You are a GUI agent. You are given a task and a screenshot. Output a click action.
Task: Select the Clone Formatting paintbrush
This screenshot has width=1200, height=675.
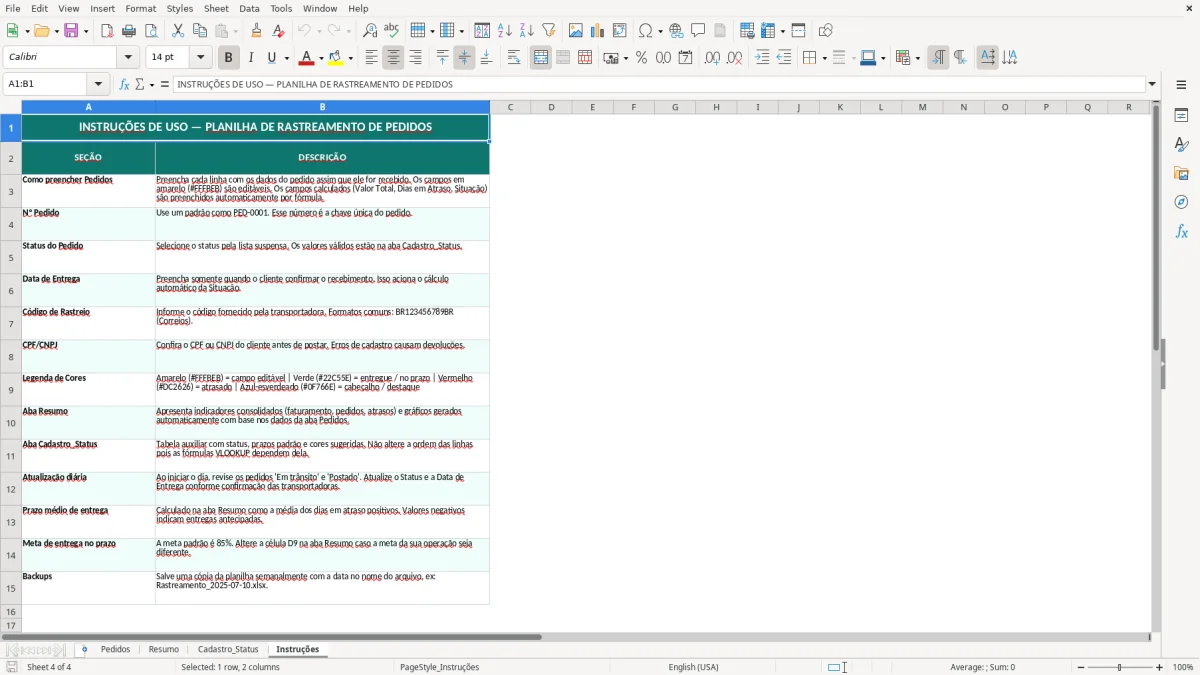tap(257, 31)
